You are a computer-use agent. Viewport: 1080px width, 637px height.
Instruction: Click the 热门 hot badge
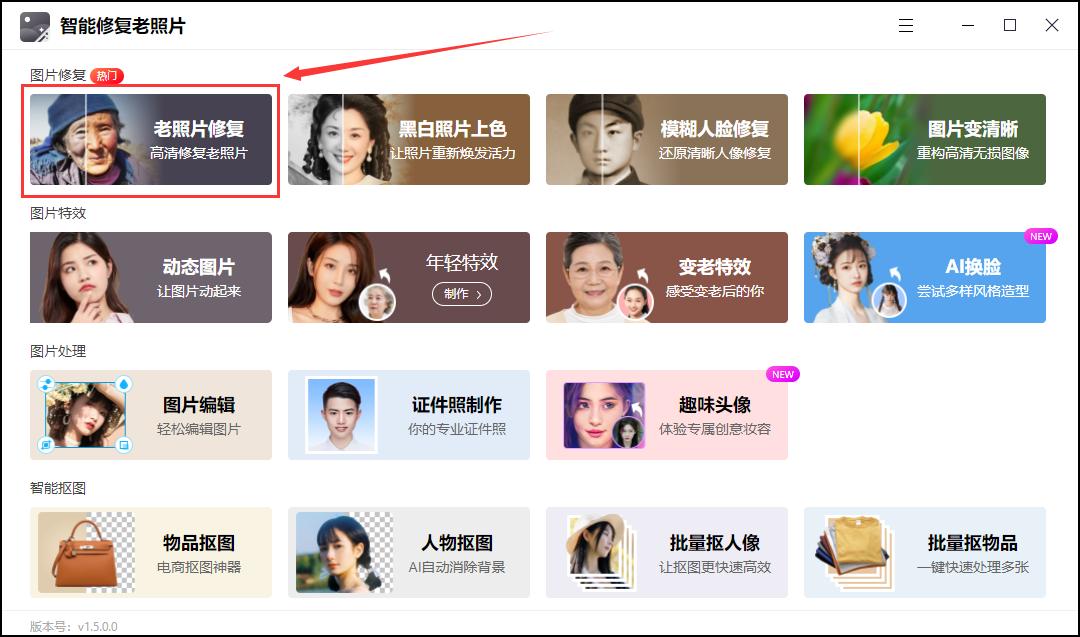tap(107, 76)
